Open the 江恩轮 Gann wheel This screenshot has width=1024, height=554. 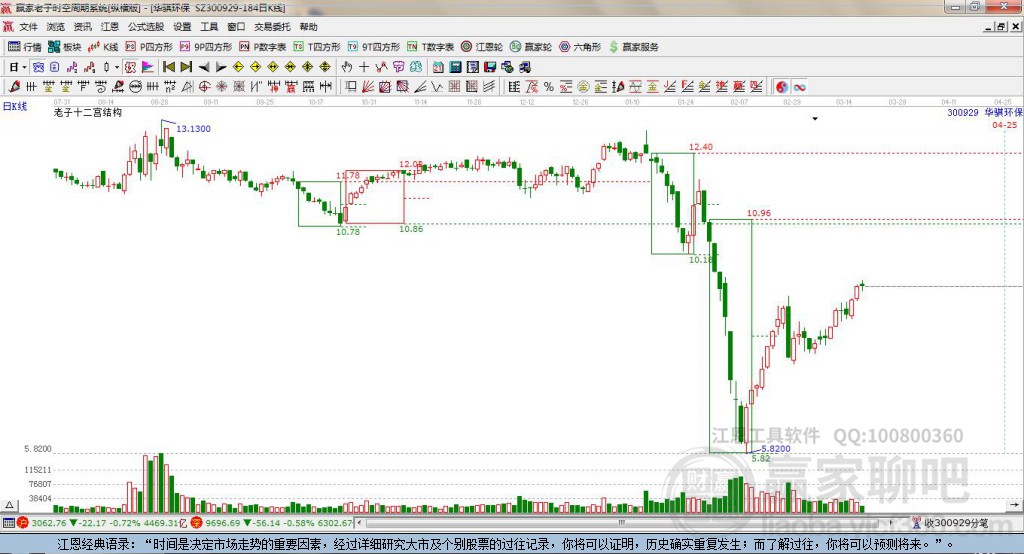coord(482,47)
